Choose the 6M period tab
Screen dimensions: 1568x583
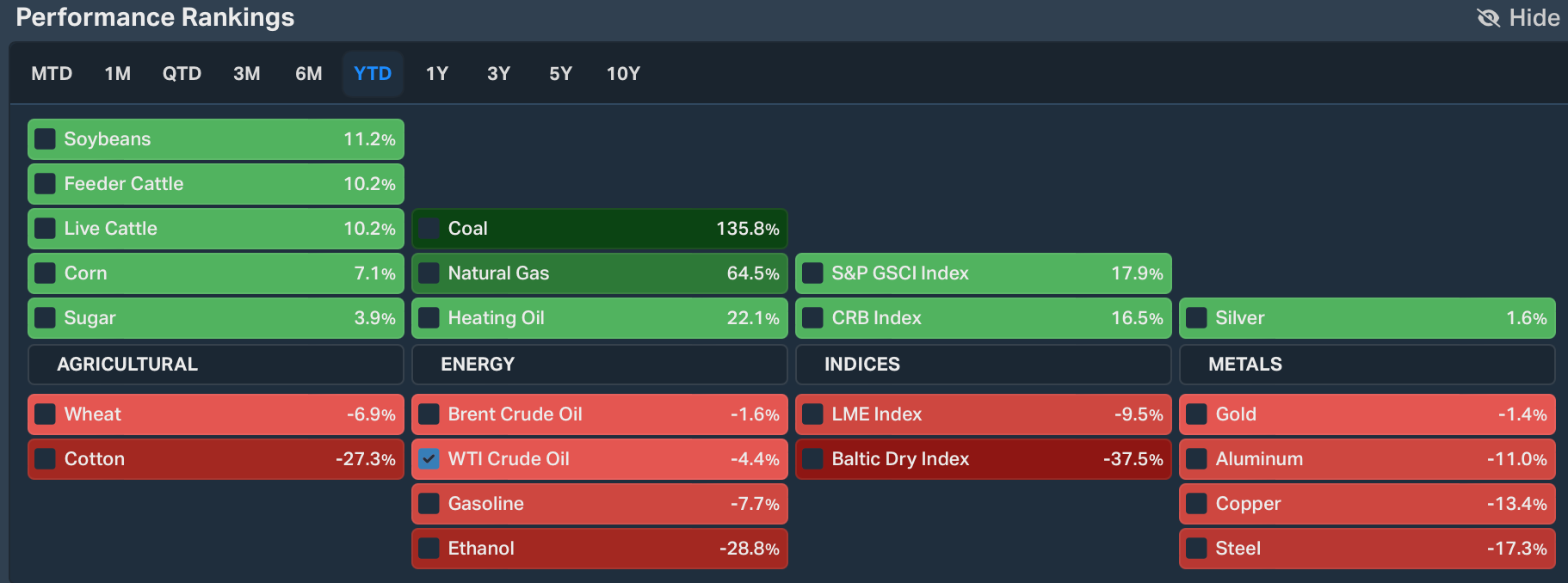[308, 74]
